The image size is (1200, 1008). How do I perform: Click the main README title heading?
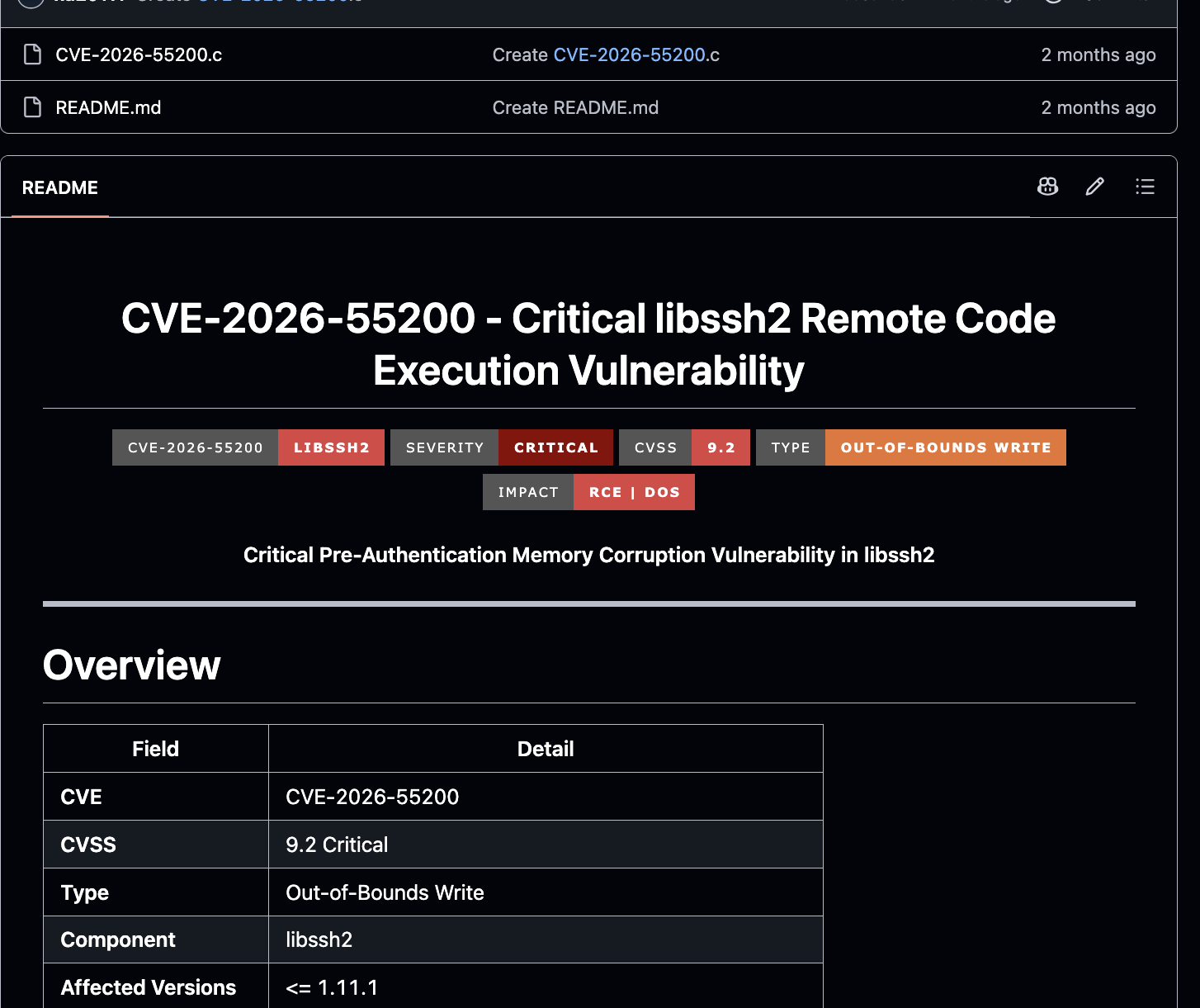pyautogui.click(x=588, y=344)
